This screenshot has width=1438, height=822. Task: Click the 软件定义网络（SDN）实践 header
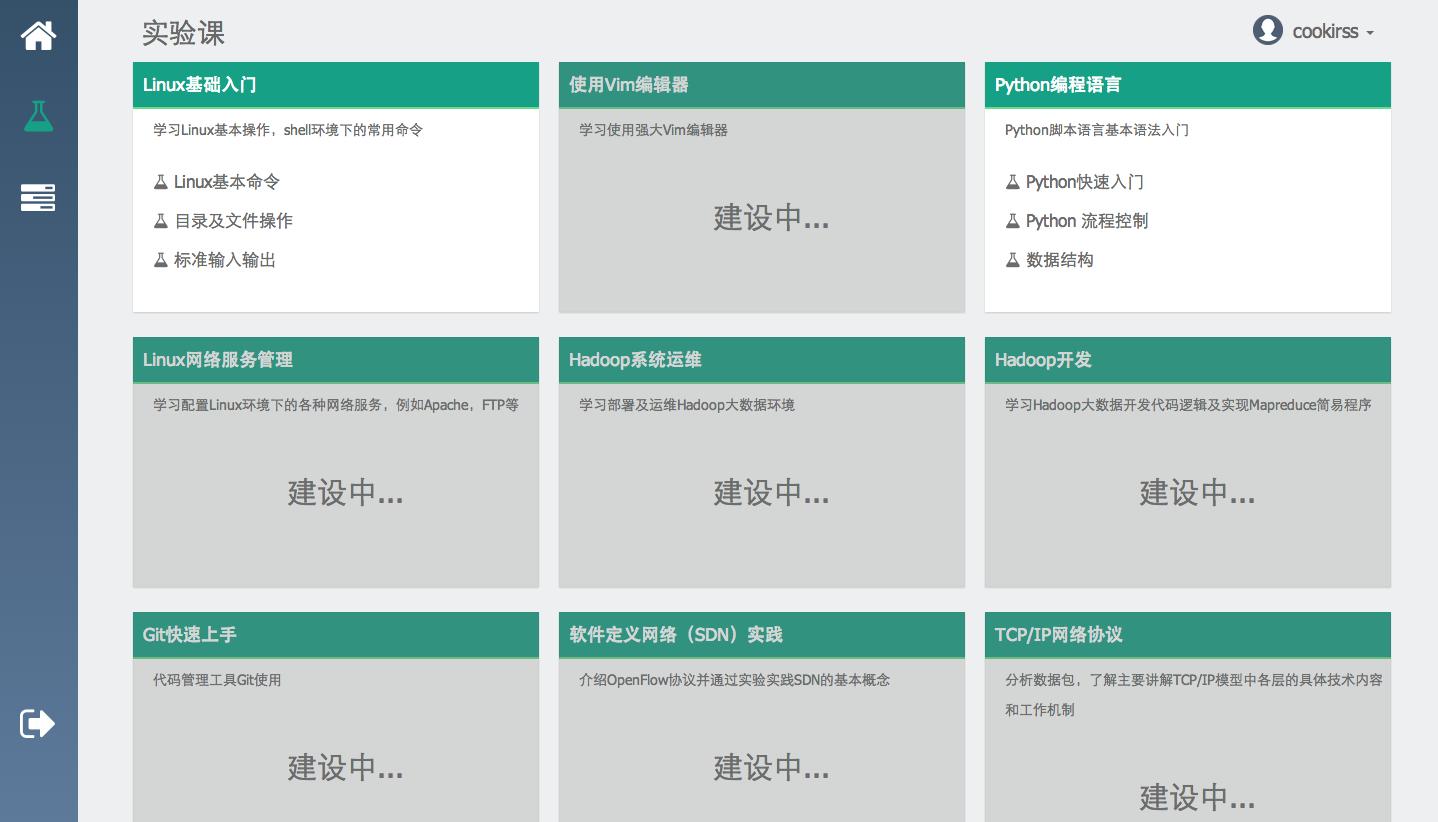tap(762, 635)
